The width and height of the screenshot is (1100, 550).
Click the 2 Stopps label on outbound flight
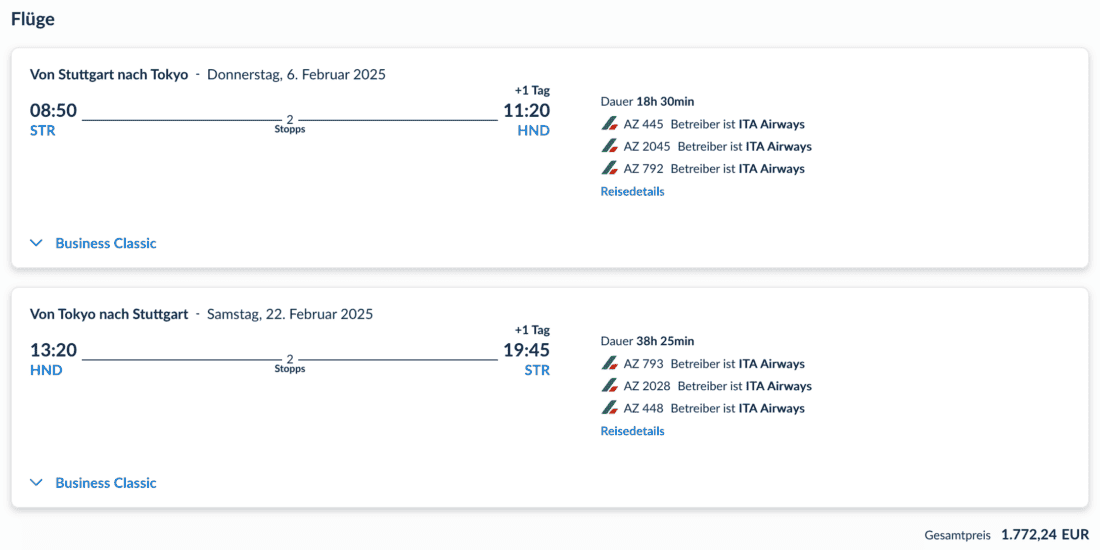[x=290, y=124]
